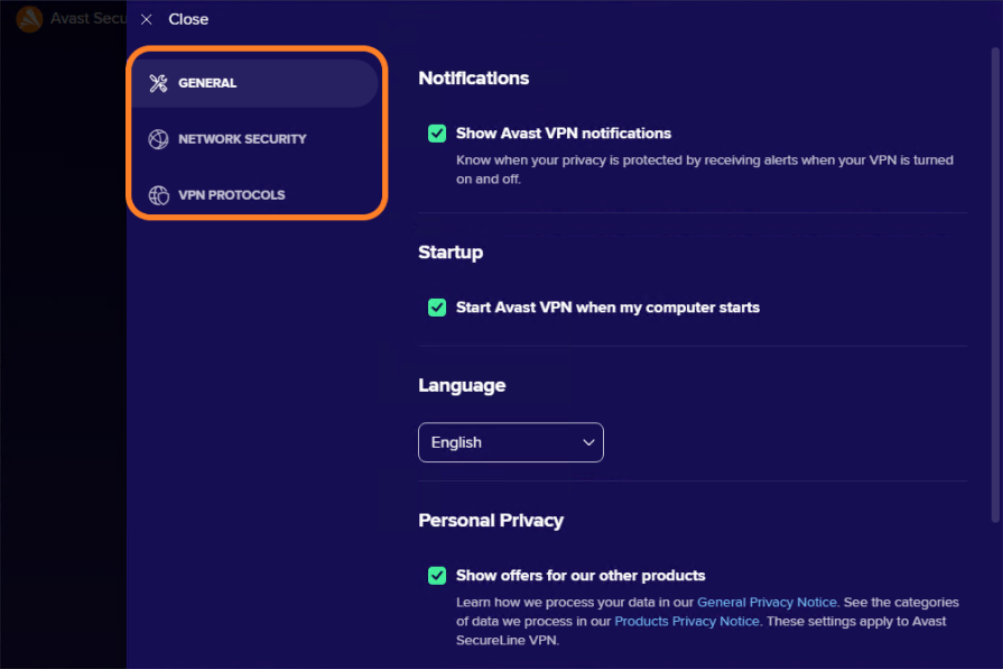
Task: Follow the Products Privacy Notice link
Action: tap(686, 621)
